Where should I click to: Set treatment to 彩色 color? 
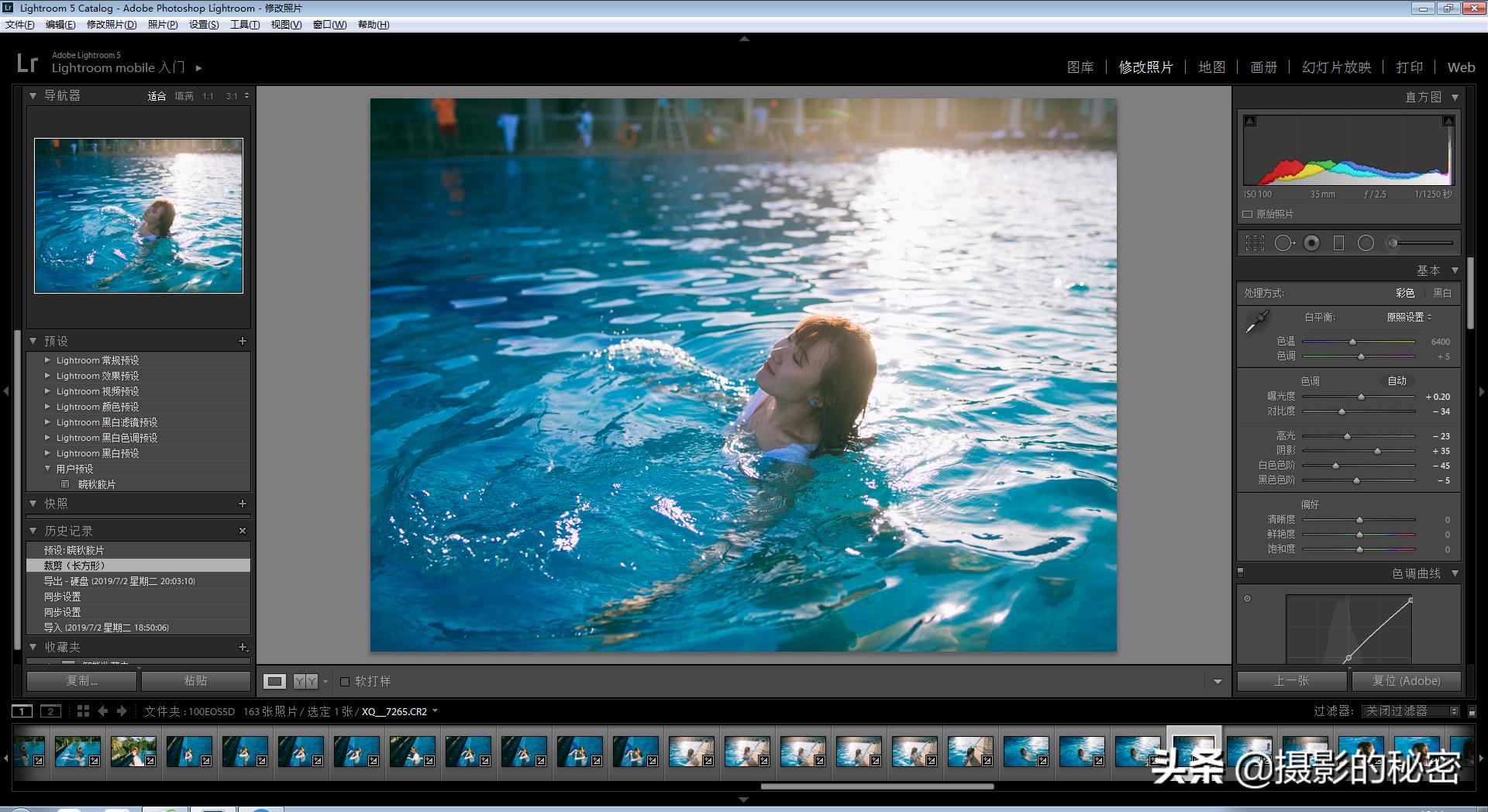click(1405, 293)
